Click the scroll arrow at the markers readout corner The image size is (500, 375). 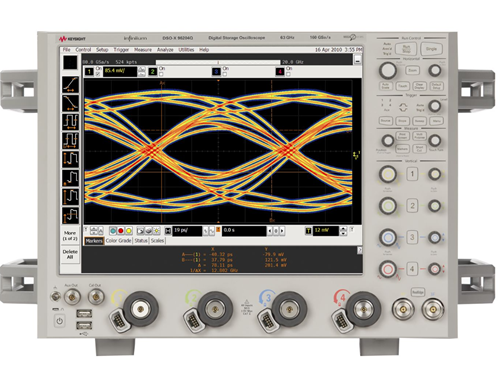tap(360, 250)
